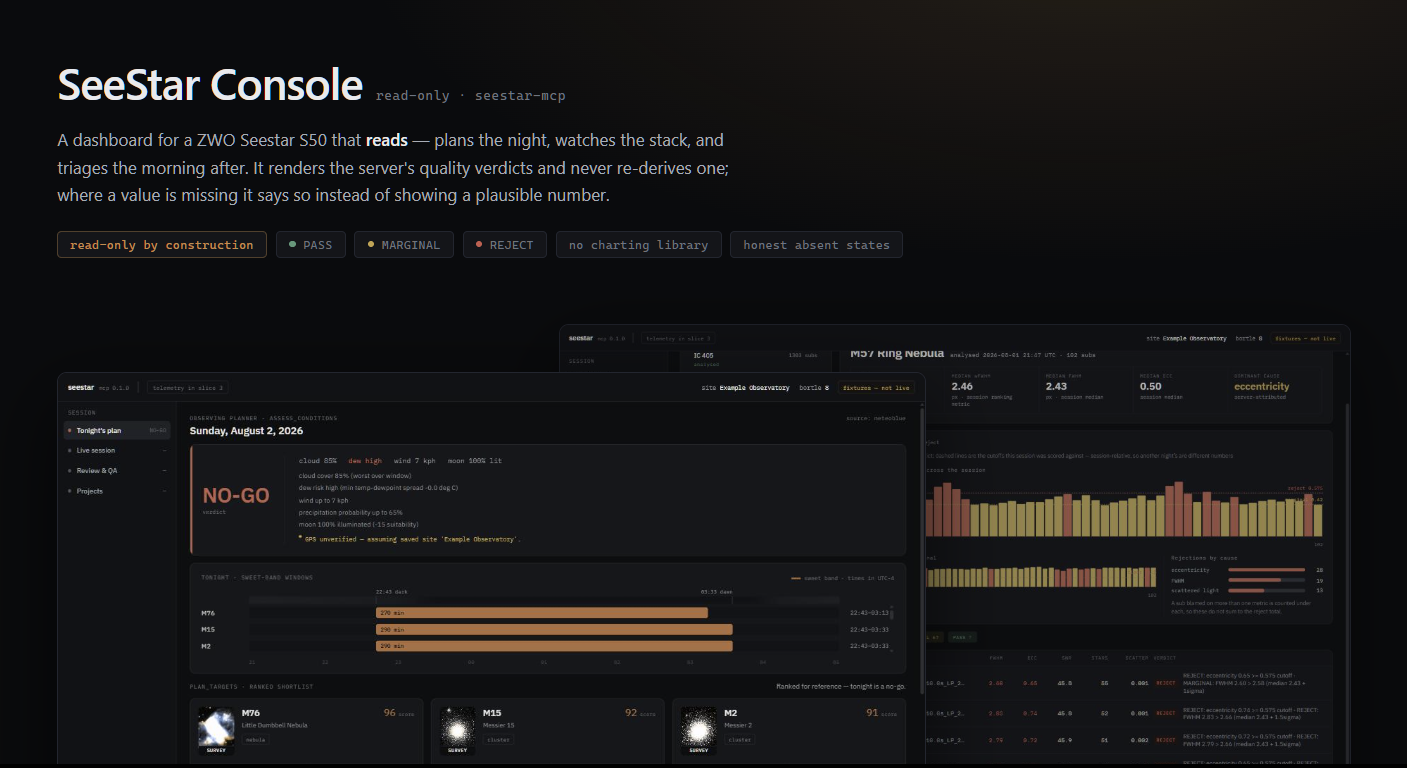Select the 'read-only by construction' badge
Image resolution: width=1407 pixels, height=768 pixels.
coord(162,245)
